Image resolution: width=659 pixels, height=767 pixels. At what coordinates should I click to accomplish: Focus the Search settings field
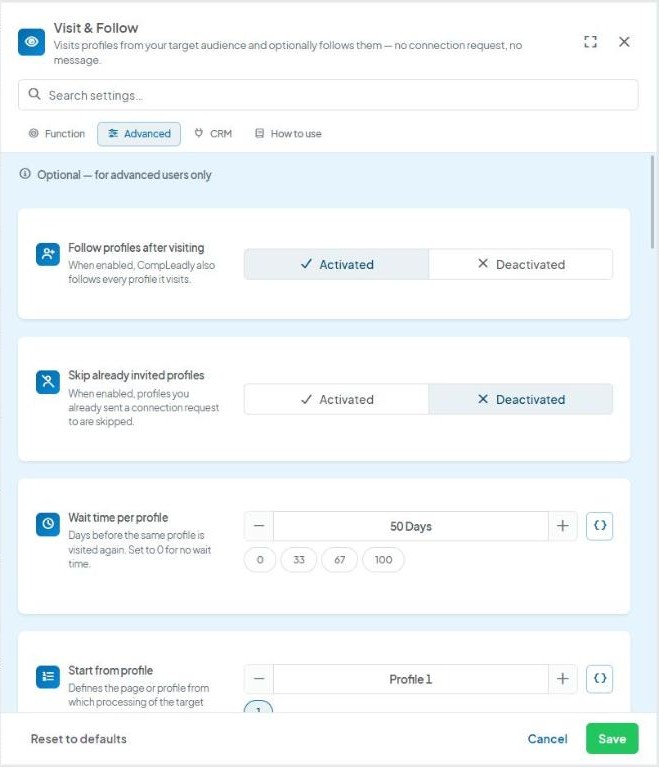pyautogui.click(x=328, y=95)
